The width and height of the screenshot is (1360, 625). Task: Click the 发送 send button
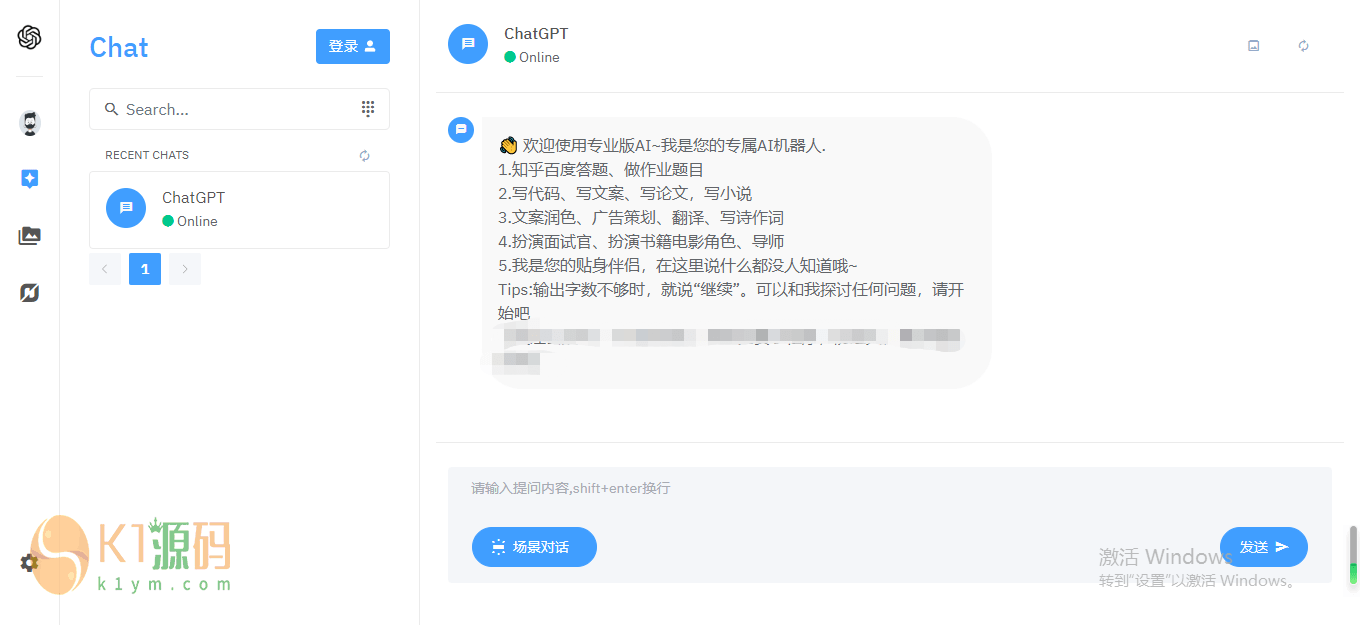click(1264, 547)
